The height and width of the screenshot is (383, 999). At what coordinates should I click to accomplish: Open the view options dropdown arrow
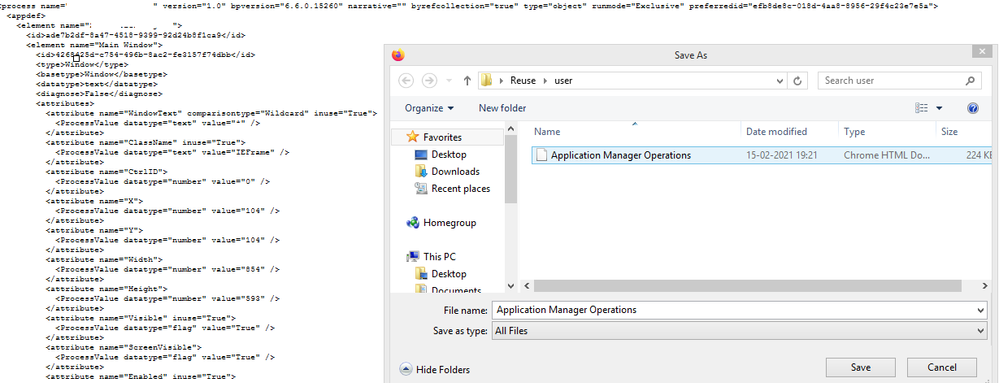pyautogui.click(x=939, y=108)
